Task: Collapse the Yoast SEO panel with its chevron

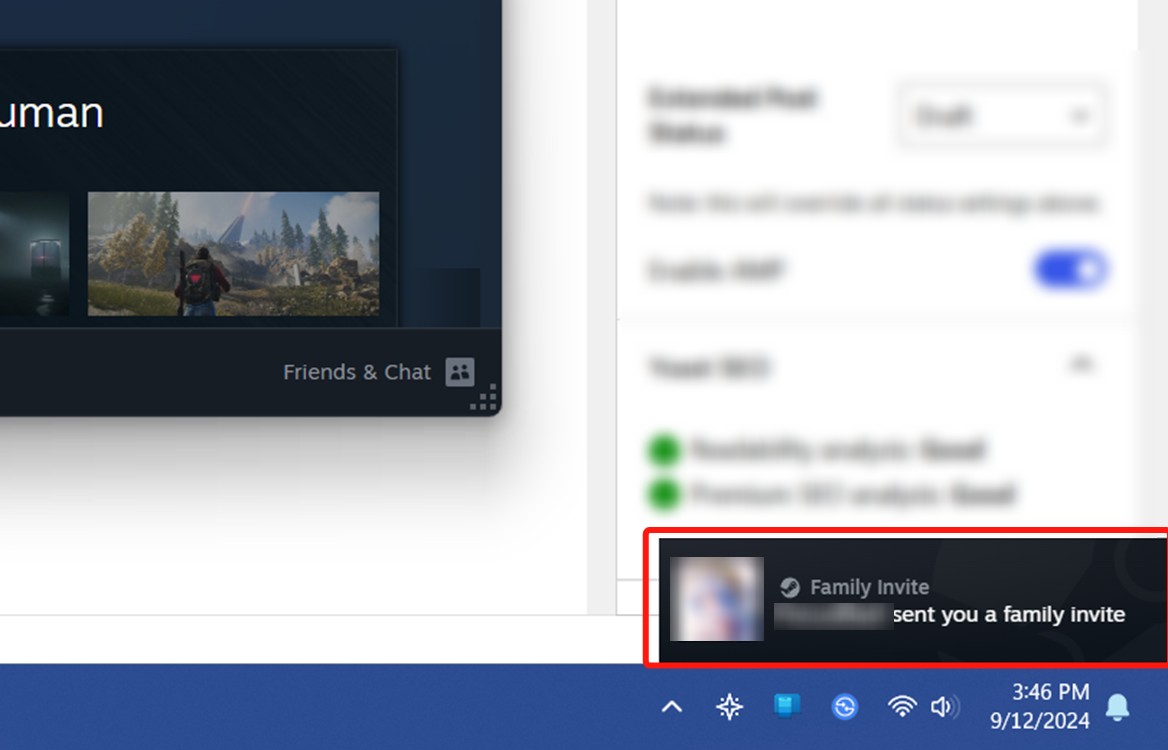Action: pos(1082,364)
